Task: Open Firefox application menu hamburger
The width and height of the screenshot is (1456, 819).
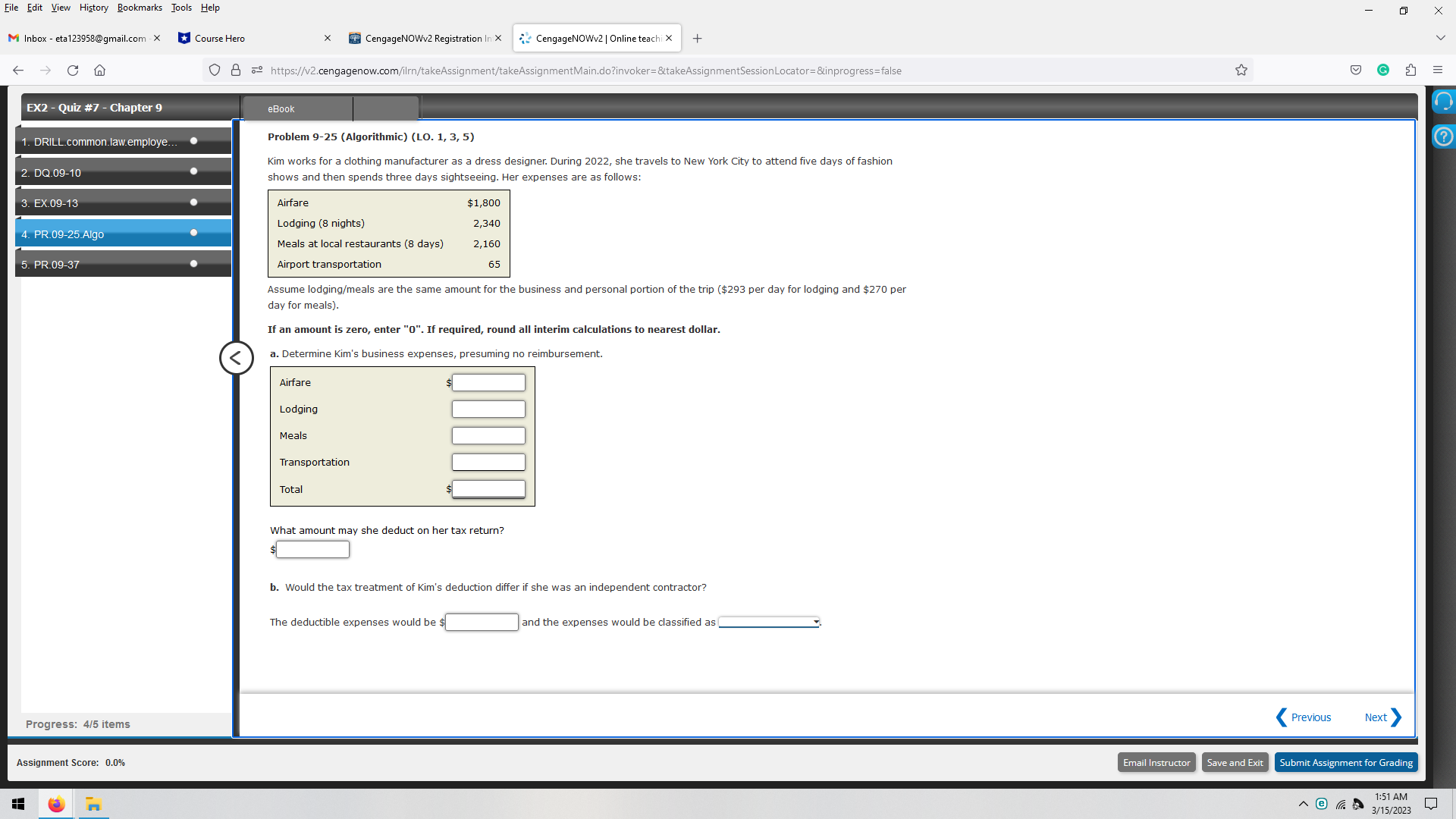Action: click(1438, 71)
